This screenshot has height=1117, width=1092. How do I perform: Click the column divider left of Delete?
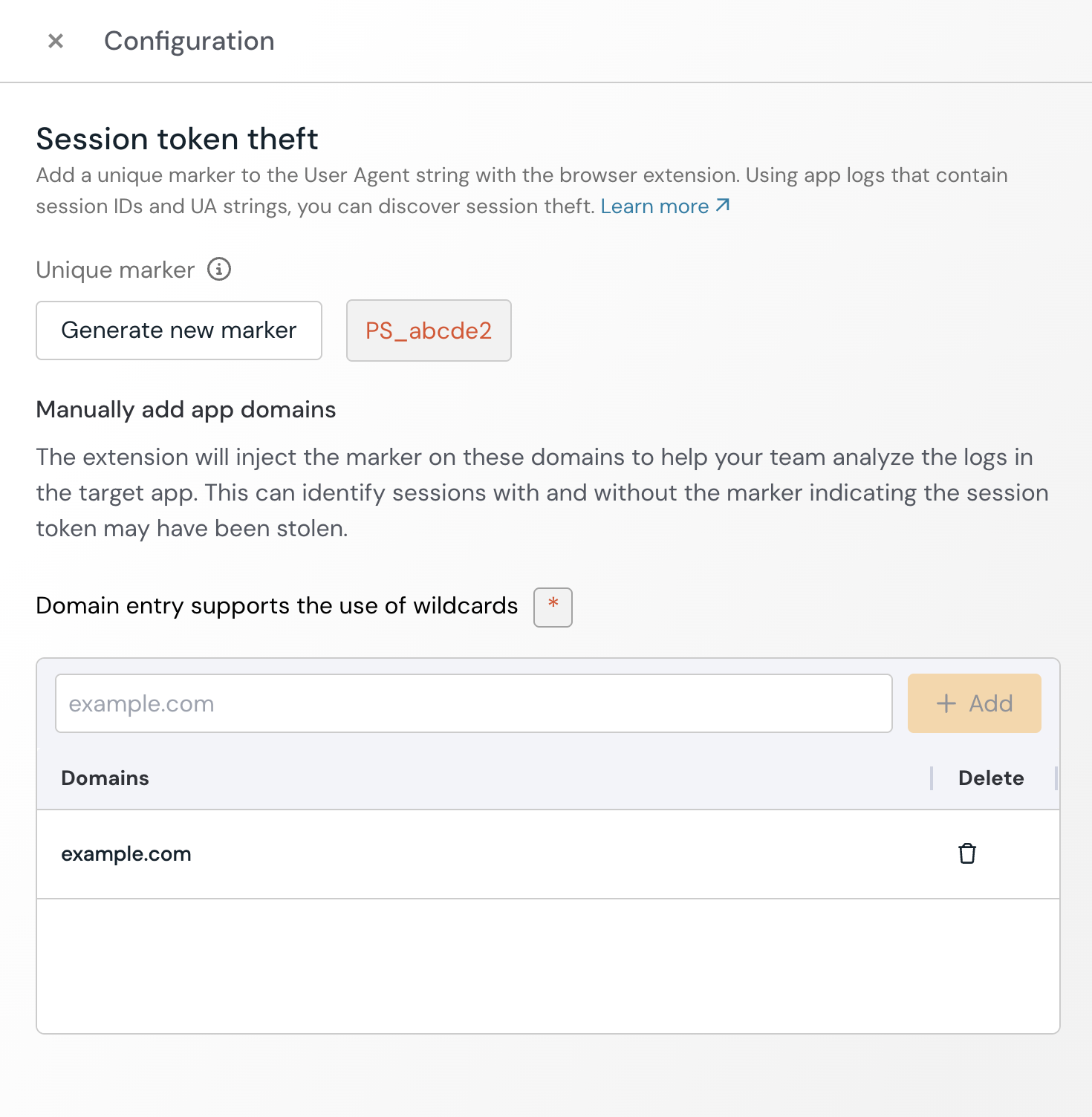click(x=932, y=778)
